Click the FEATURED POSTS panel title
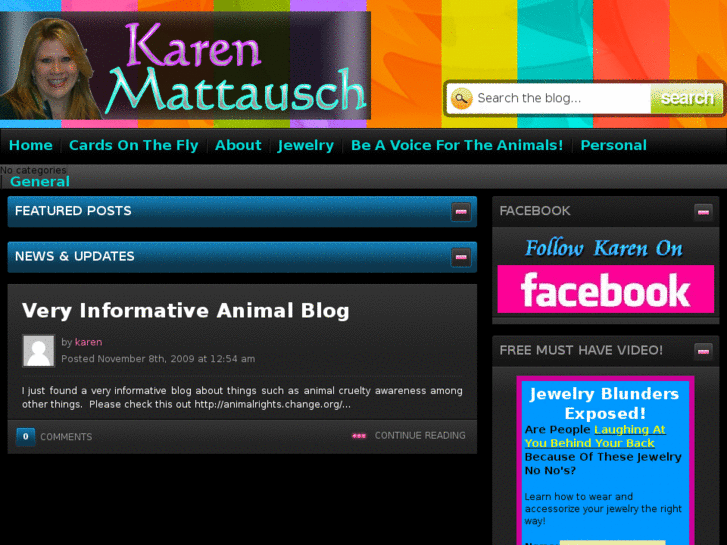 coord(73,211)
